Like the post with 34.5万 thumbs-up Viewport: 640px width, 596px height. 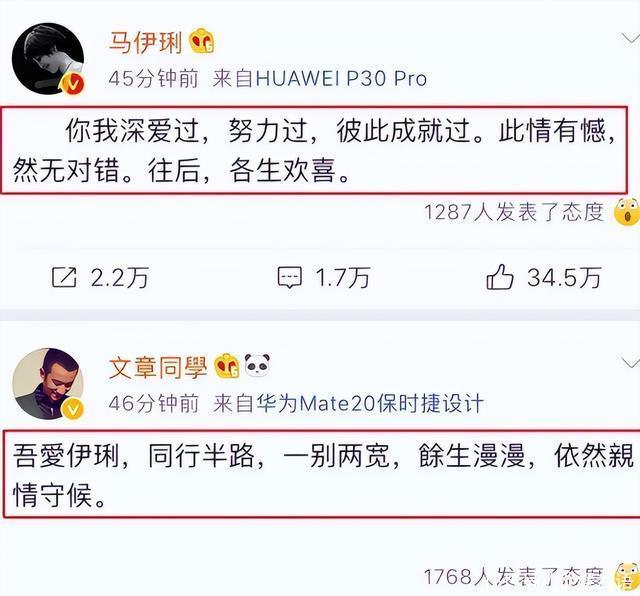[499, 277]
